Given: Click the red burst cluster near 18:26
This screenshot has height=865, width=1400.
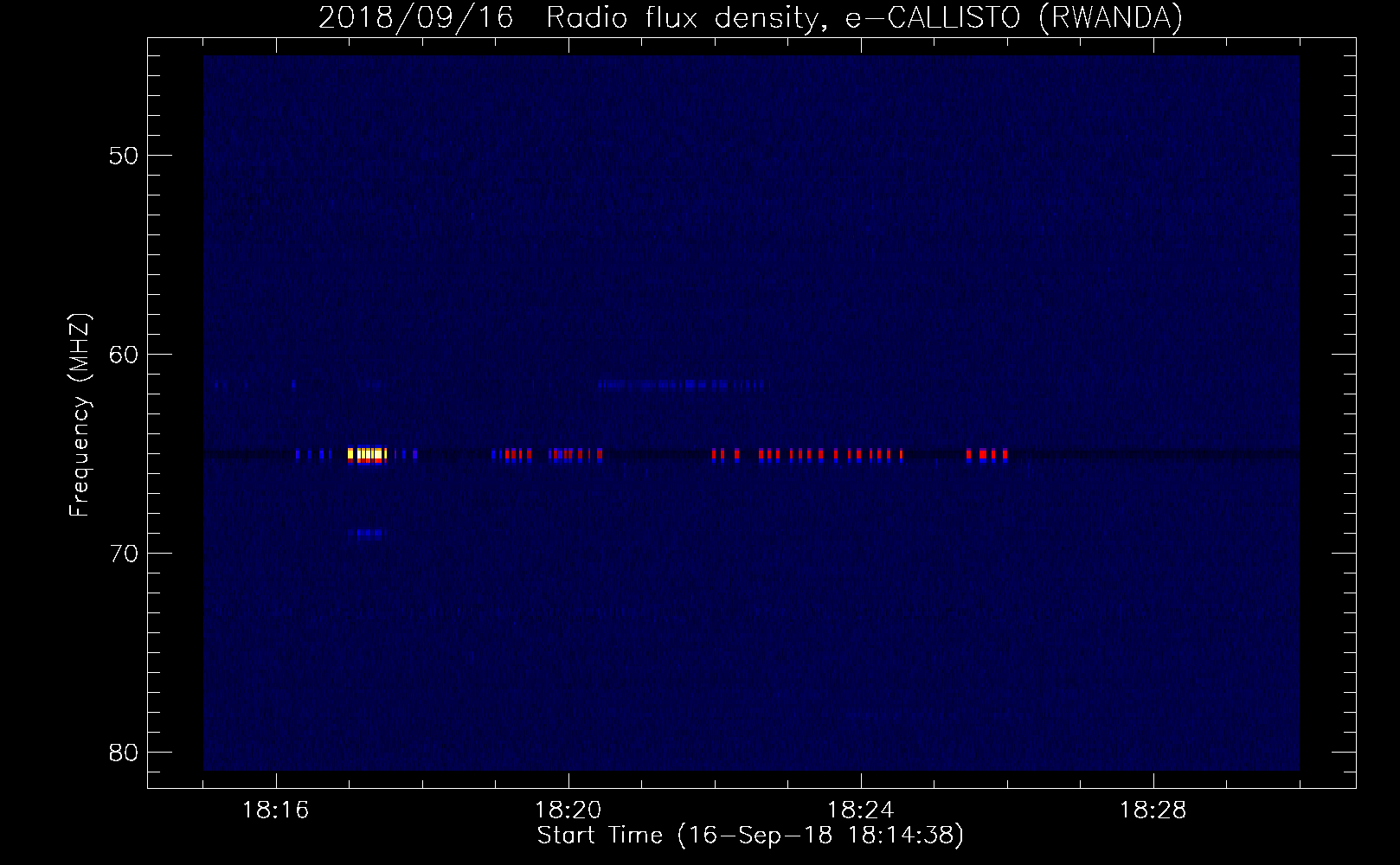Looking at the screenshot, I should coord(986,455).
